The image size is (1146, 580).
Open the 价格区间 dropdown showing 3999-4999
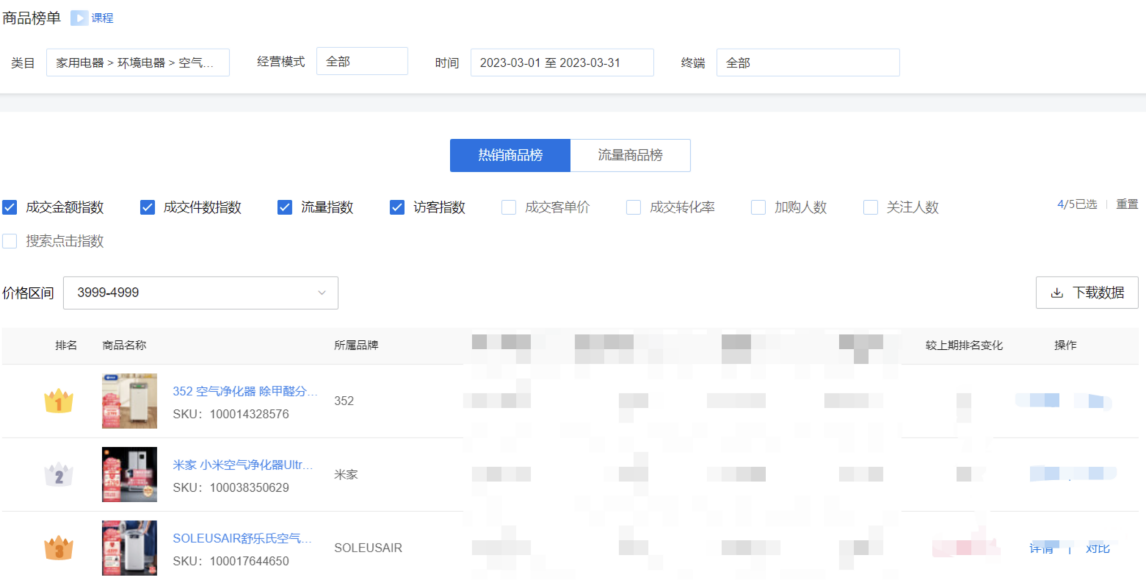pyautogui.click(x=200, y=292)
